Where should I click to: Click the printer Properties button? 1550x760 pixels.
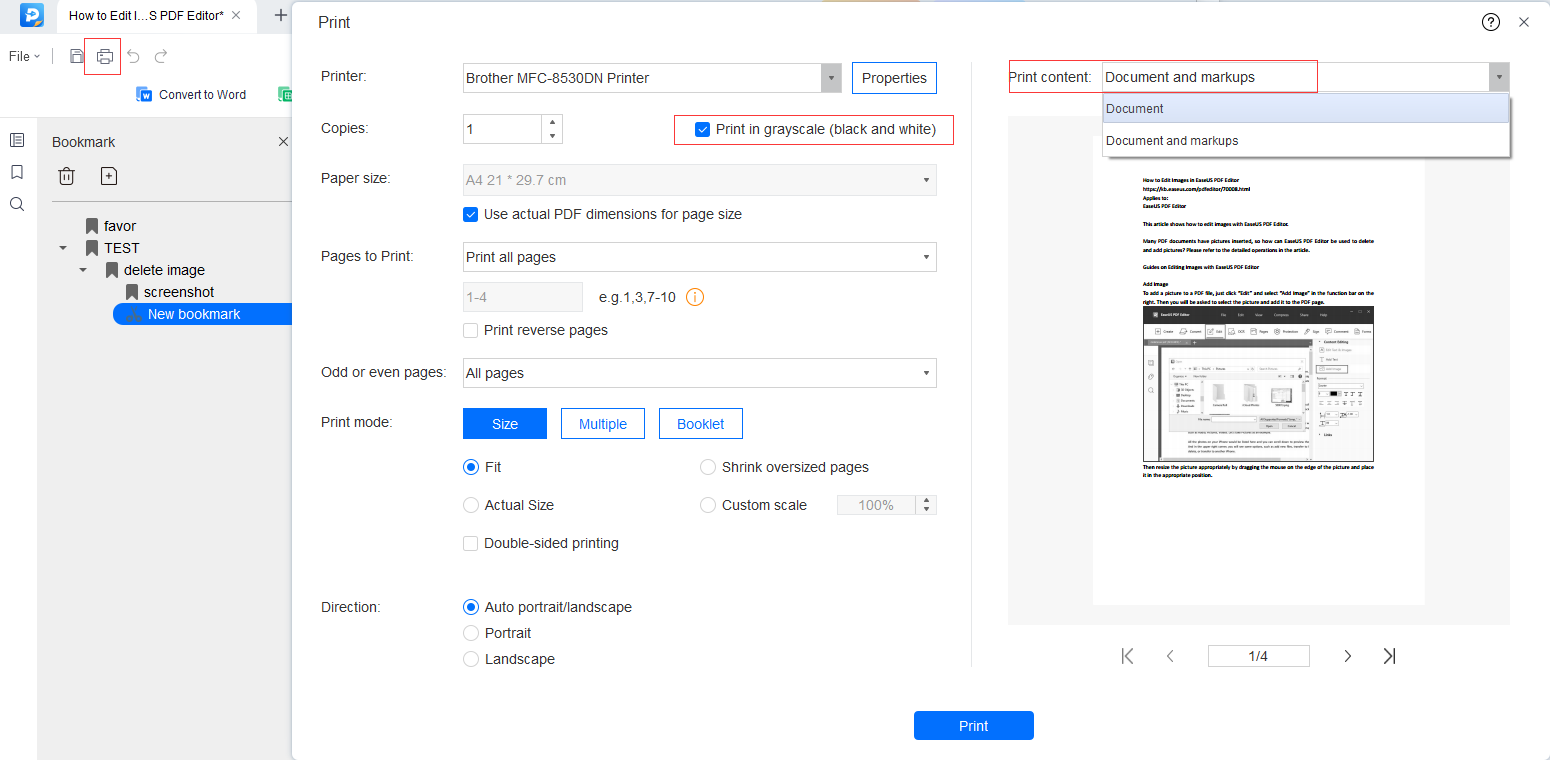point(894,78)
